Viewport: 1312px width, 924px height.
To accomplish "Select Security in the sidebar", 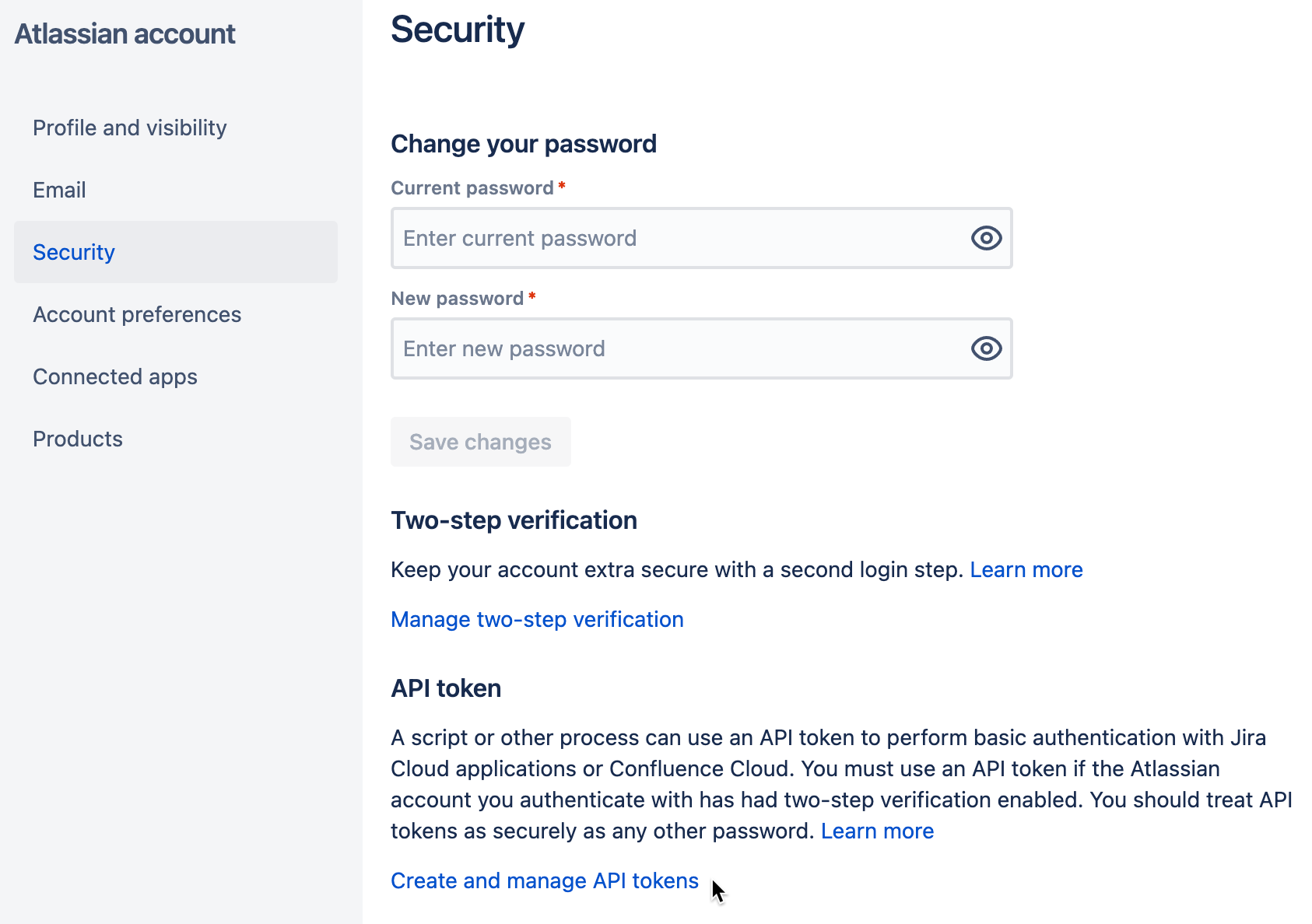I will 176,252.
